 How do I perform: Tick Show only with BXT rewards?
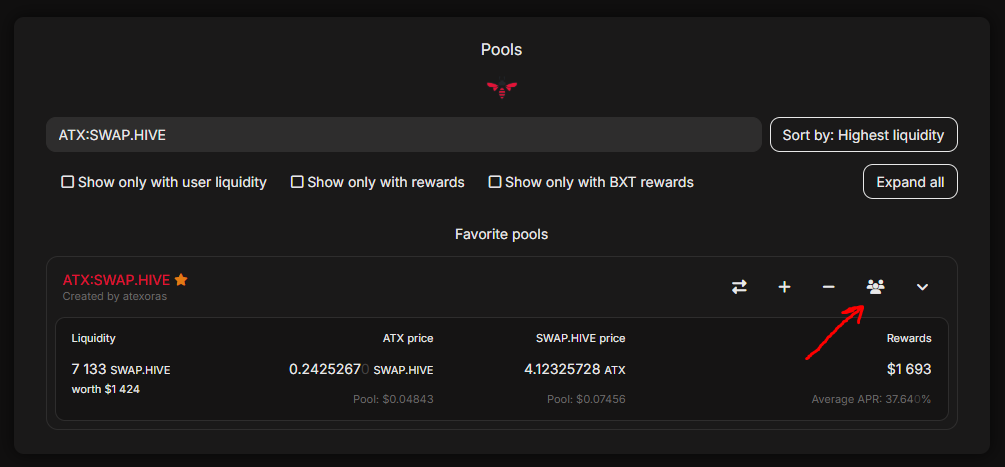pos(495,182)
